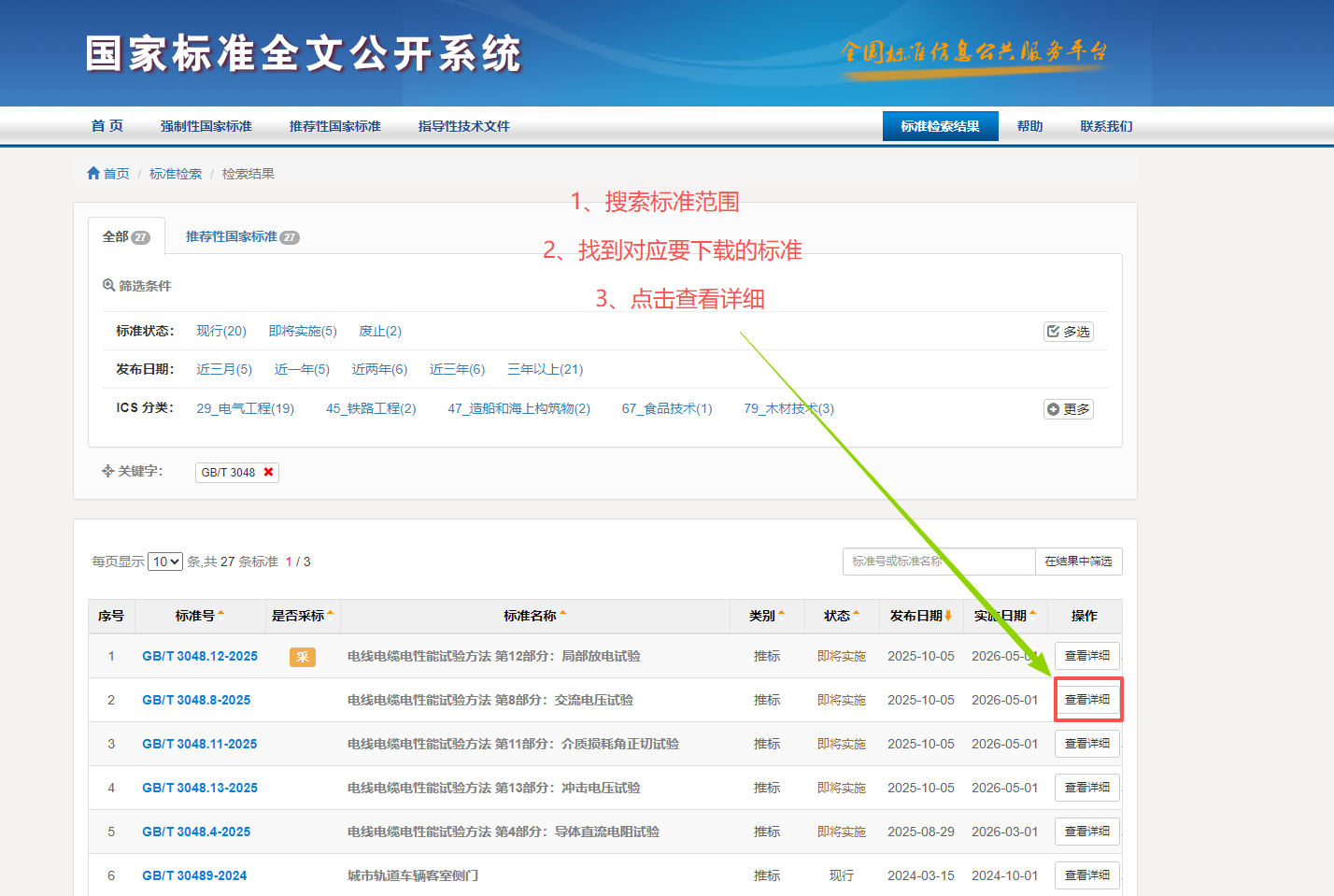The height and width of the screenshot is (896, 1334).
Task: Remove the GB/T 3048 keyword filter
Action: click(x=268, y=473)
